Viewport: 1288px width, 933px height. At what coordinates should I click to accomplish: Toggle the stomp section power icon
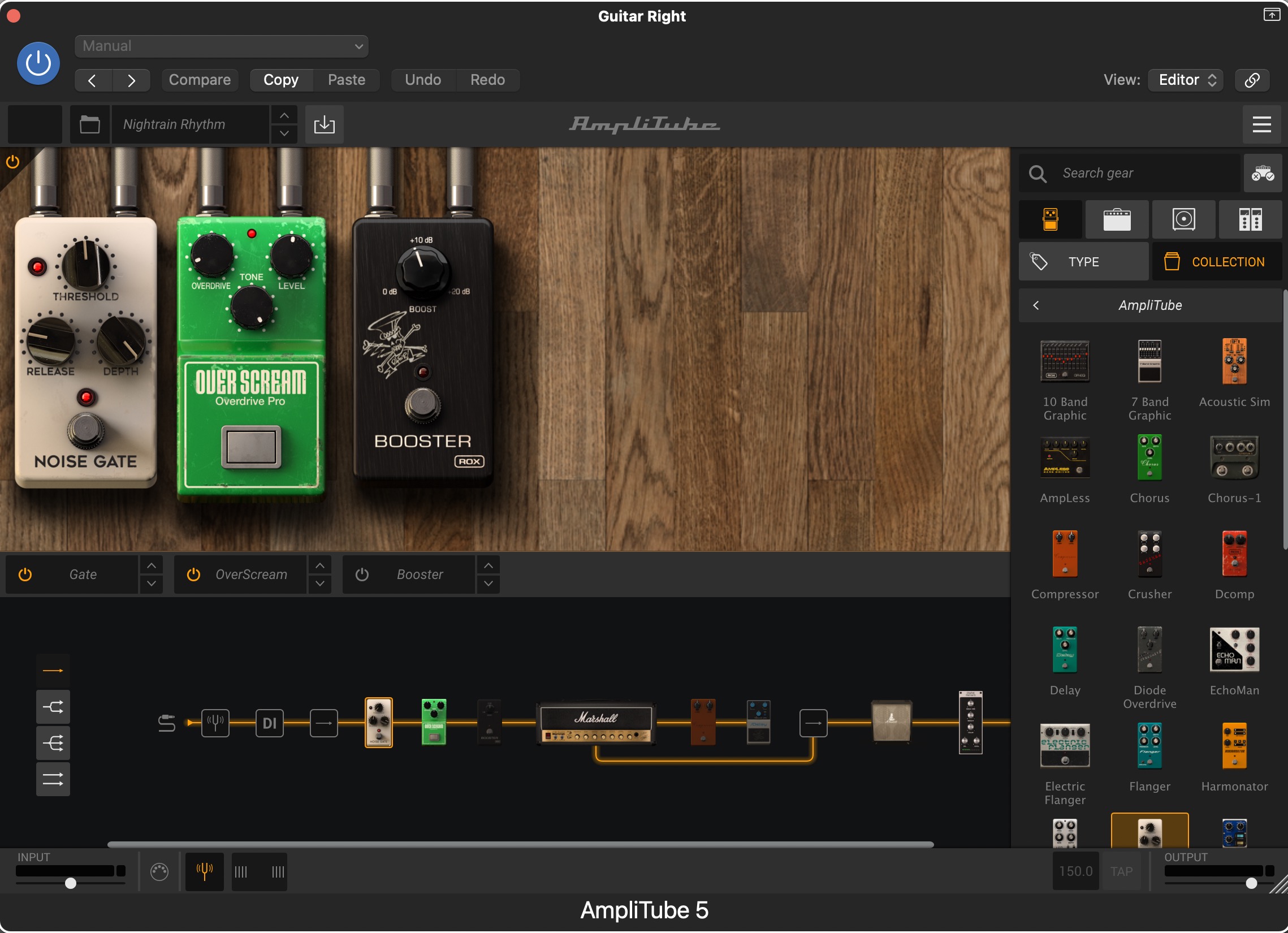point(12,162)
